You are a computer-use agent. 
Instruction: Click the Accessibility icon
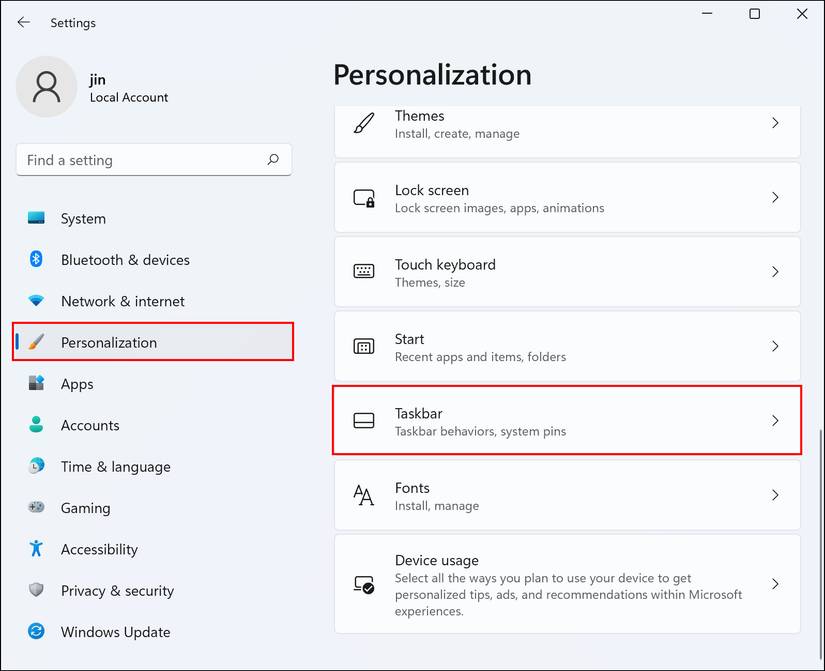(x=35, y=549)
